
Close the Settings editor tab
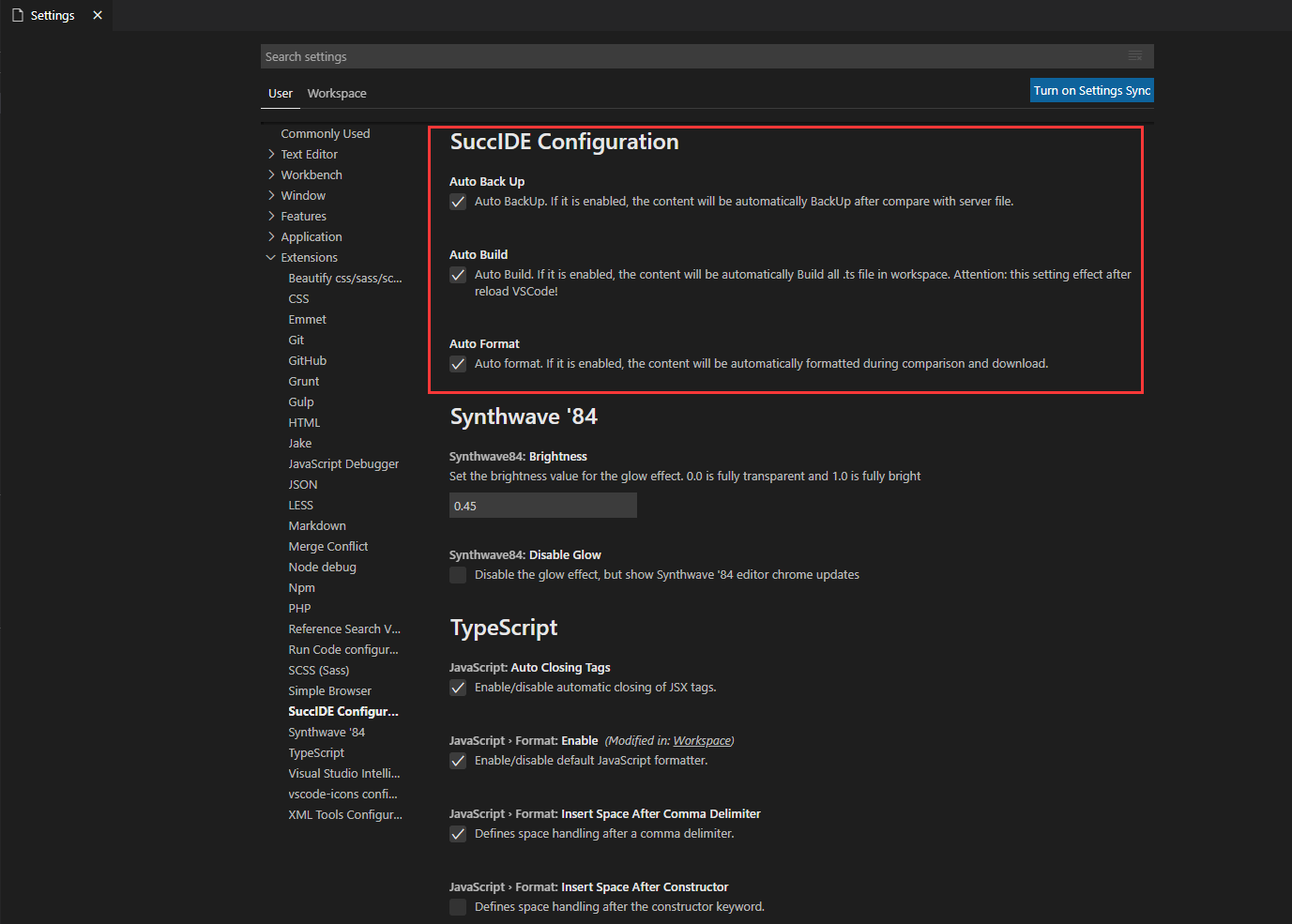(98, 15)
